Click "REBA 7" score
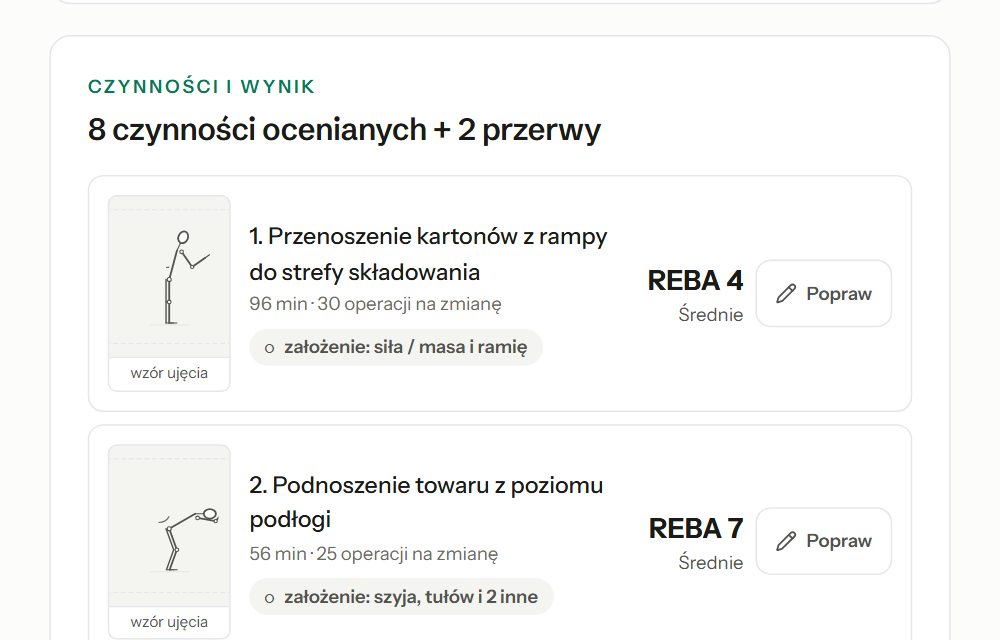 696,528
